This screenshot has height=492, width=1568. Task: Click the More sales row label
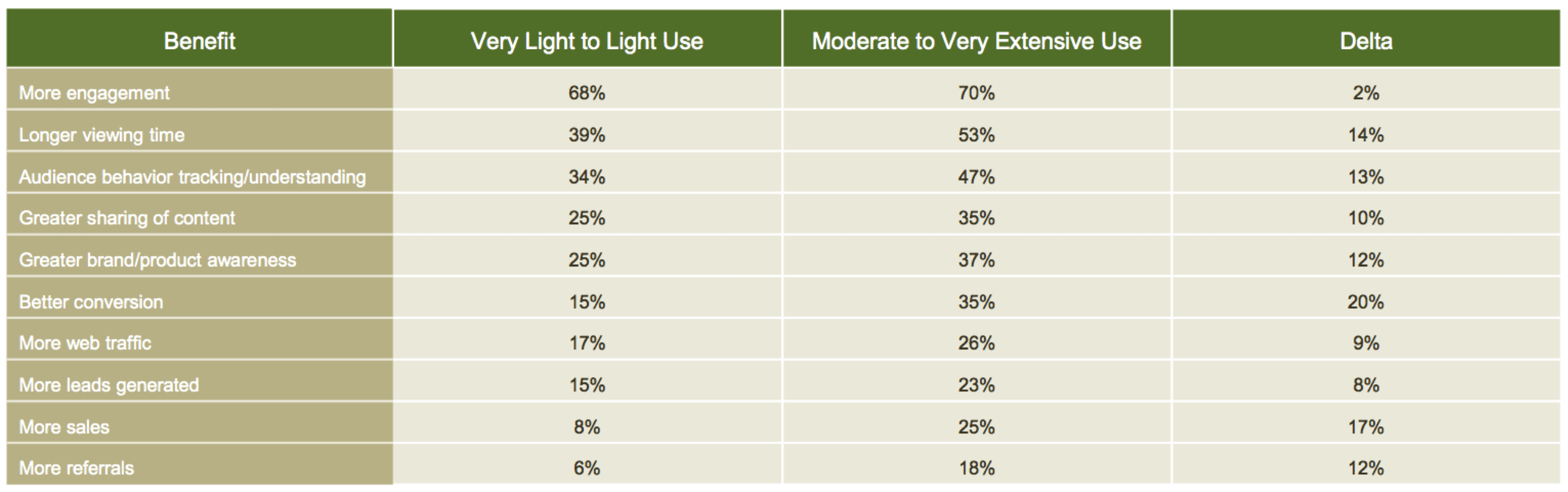[64, 427]
